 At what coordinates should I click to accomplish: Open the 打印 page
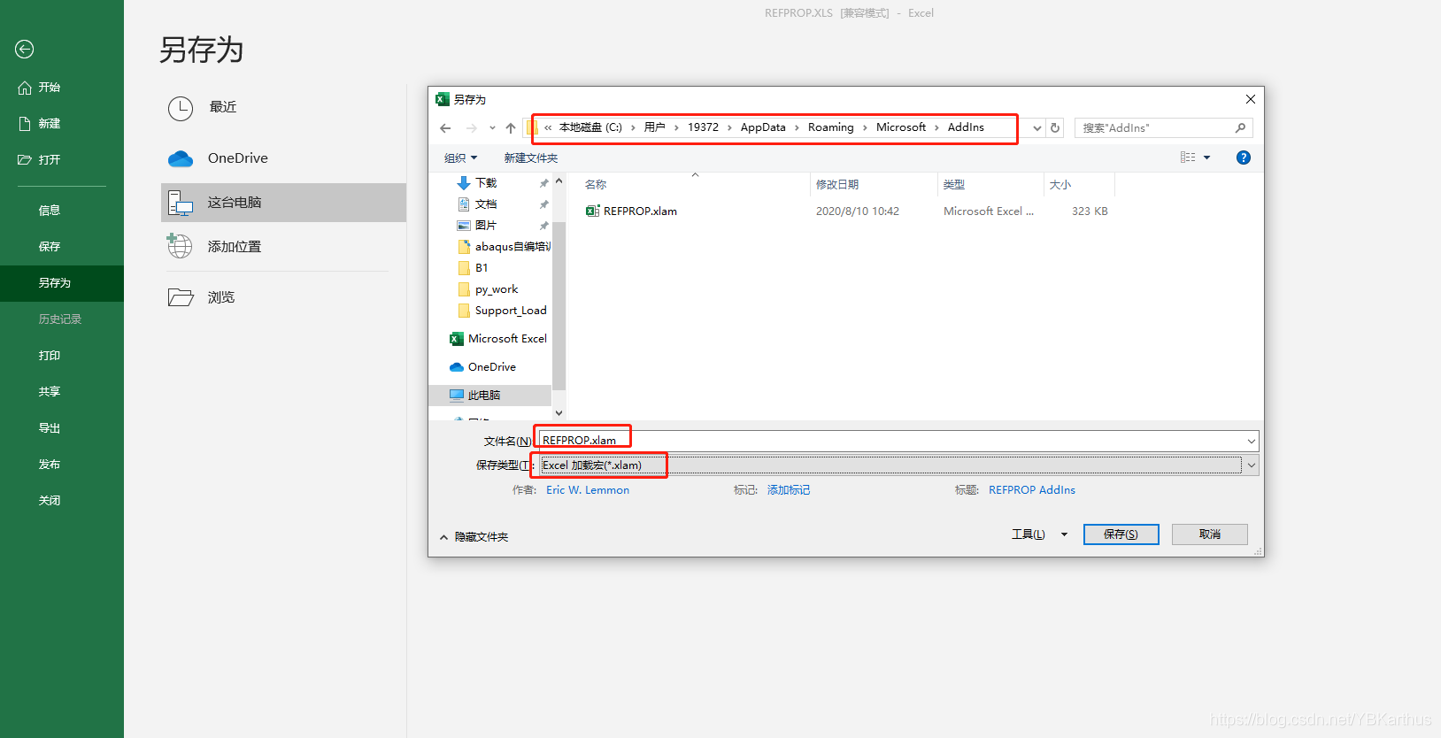tap(49, 355)
